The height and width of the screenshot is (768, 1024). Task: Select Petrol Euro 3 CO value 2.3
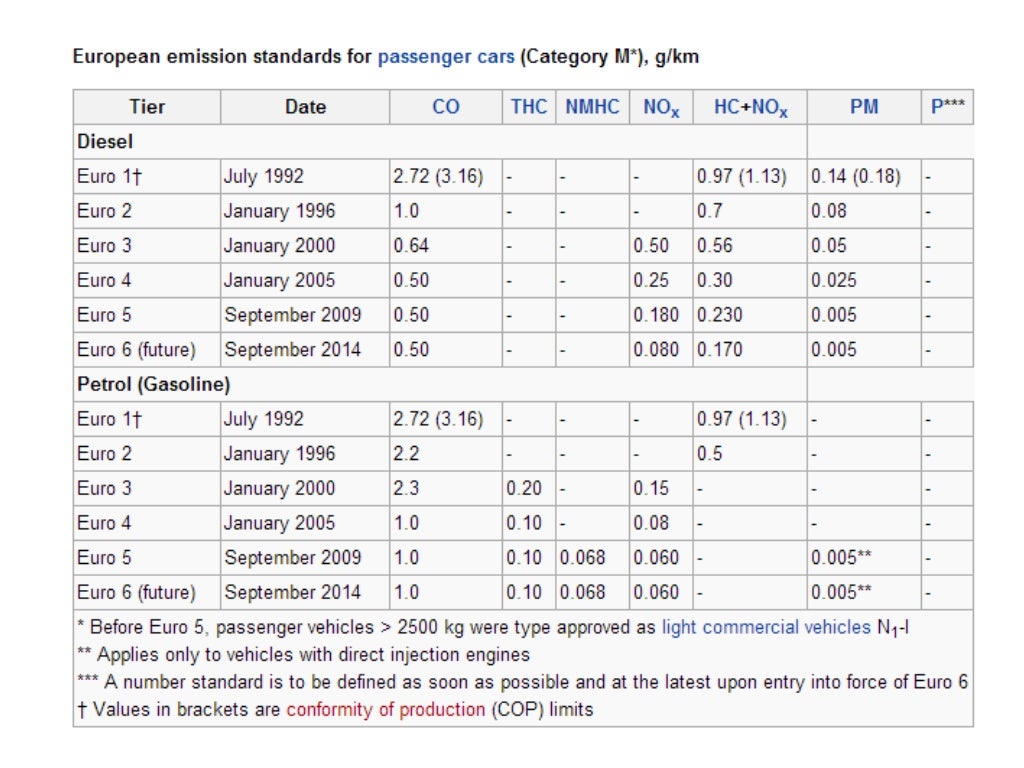406,488
